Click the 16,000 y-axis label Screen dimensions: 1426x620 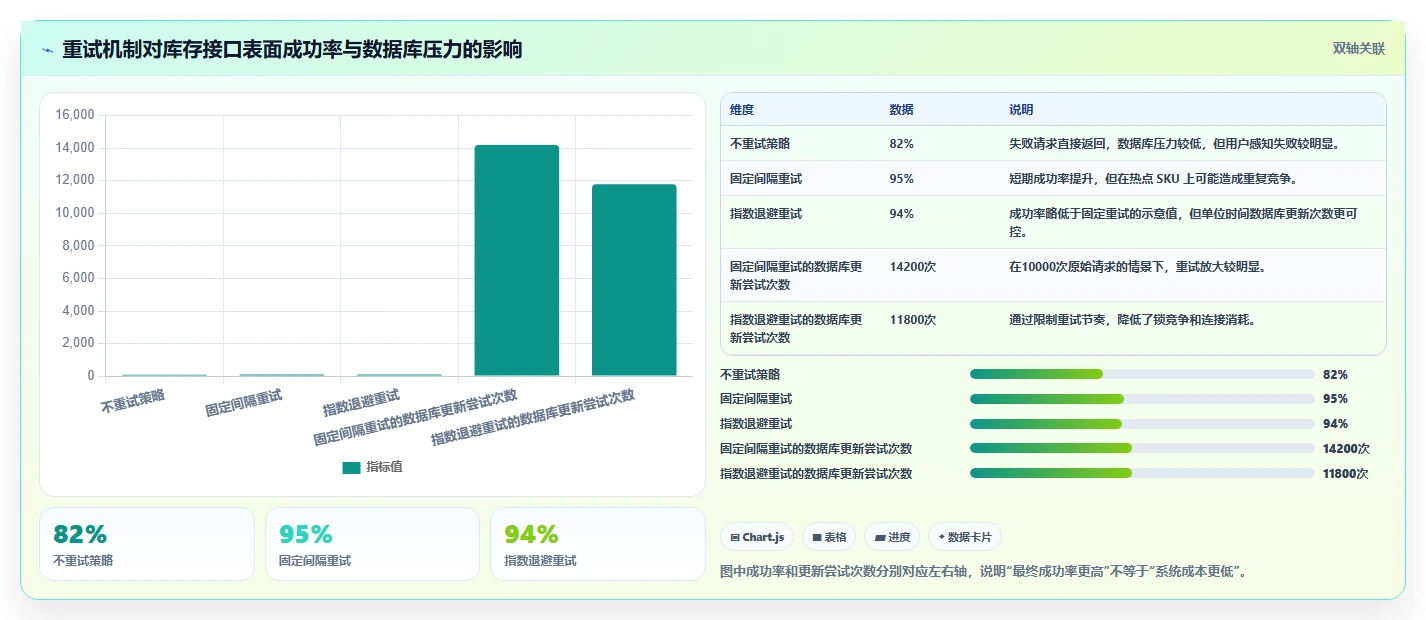tap(74, 115)
